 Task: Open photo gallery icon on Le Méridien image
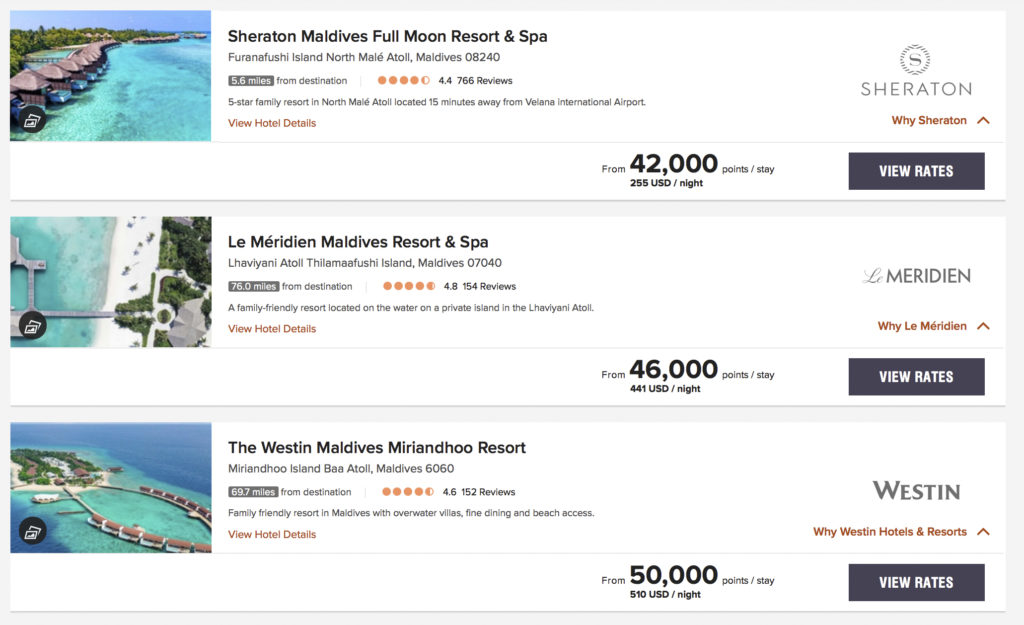point(32,326)
